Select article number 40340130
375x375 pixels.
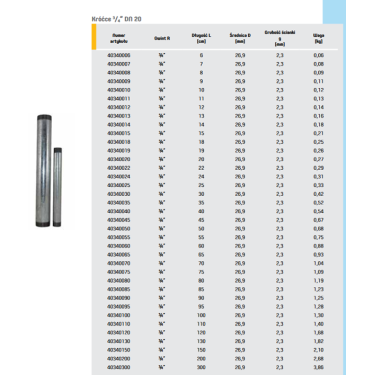click(x=119, y=341)
